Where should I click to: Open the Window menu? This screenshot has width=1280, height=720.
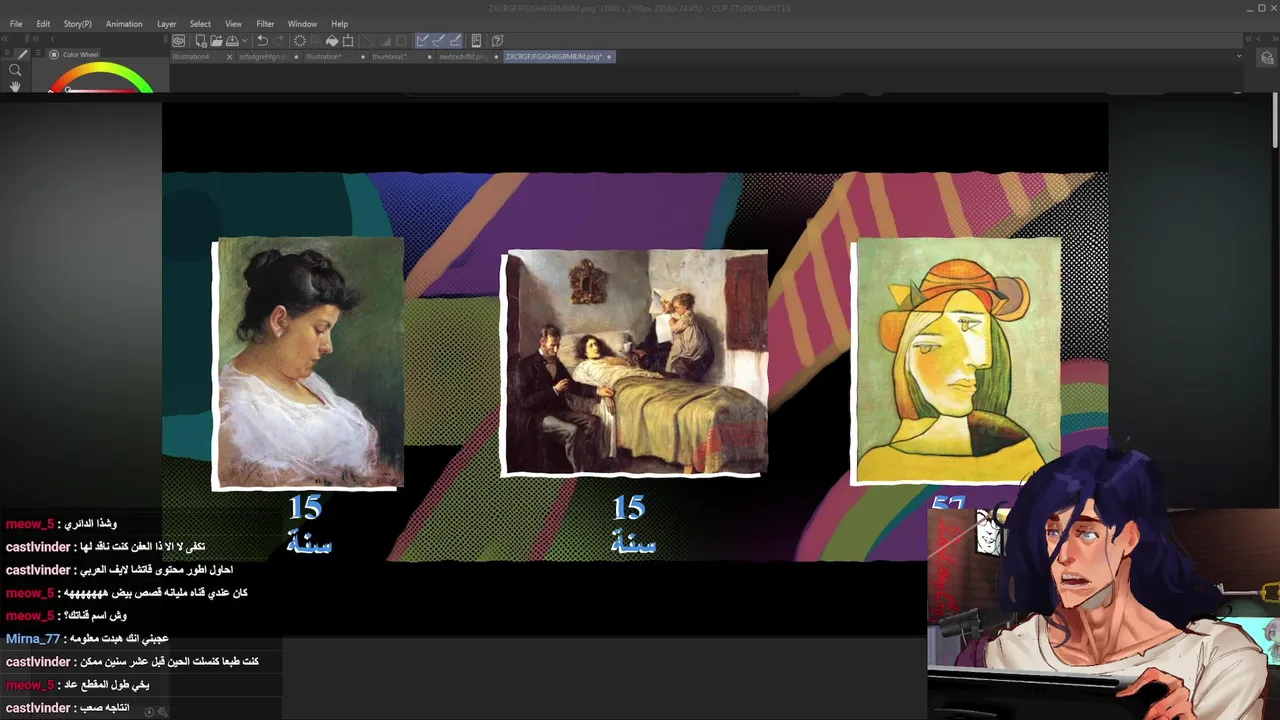(x=302, y=24)
